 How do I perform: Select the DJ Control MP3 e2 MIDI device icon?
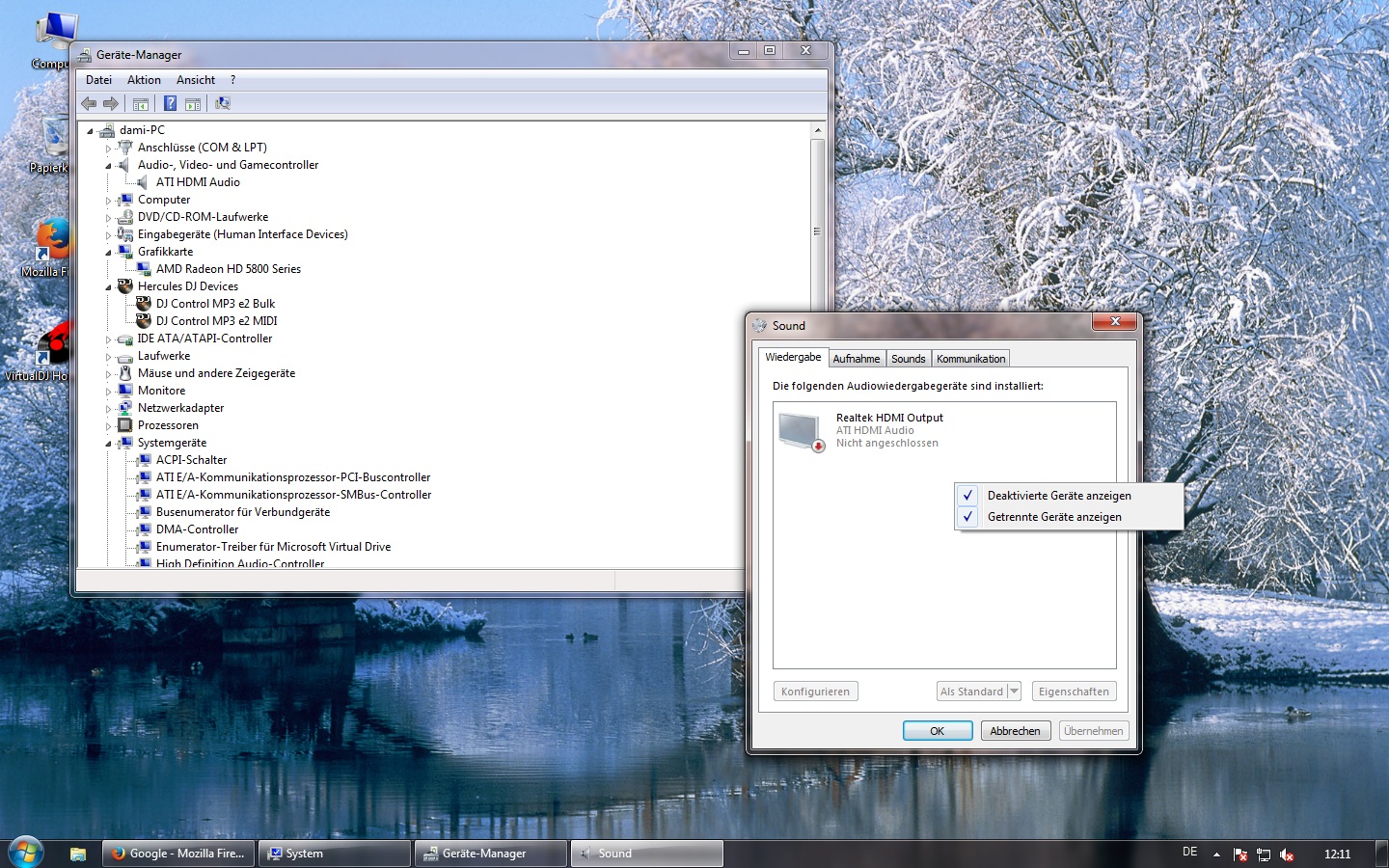[144, 321]
